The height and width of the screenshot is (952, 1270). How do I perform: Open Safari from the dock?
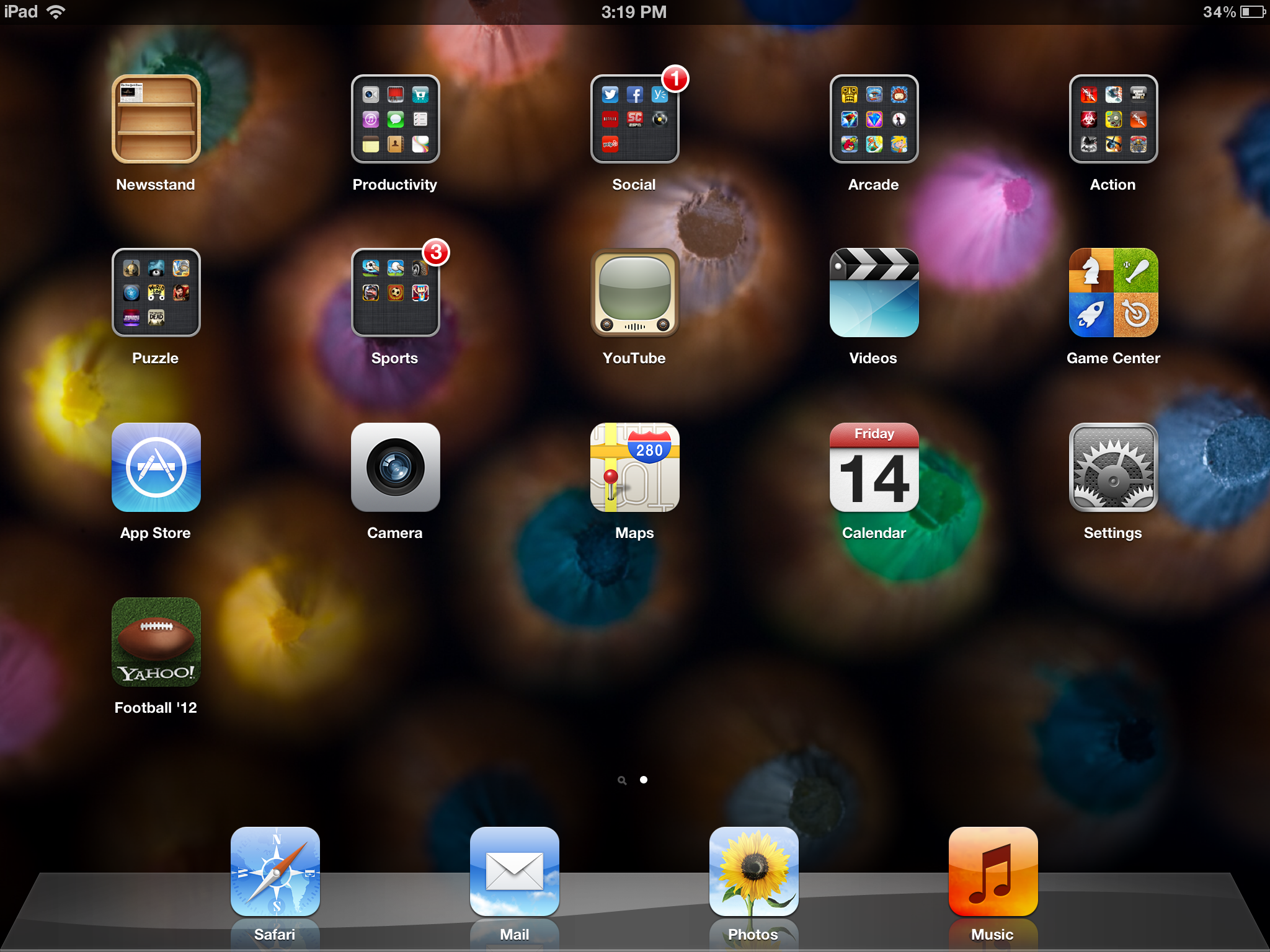coord(275,871)
